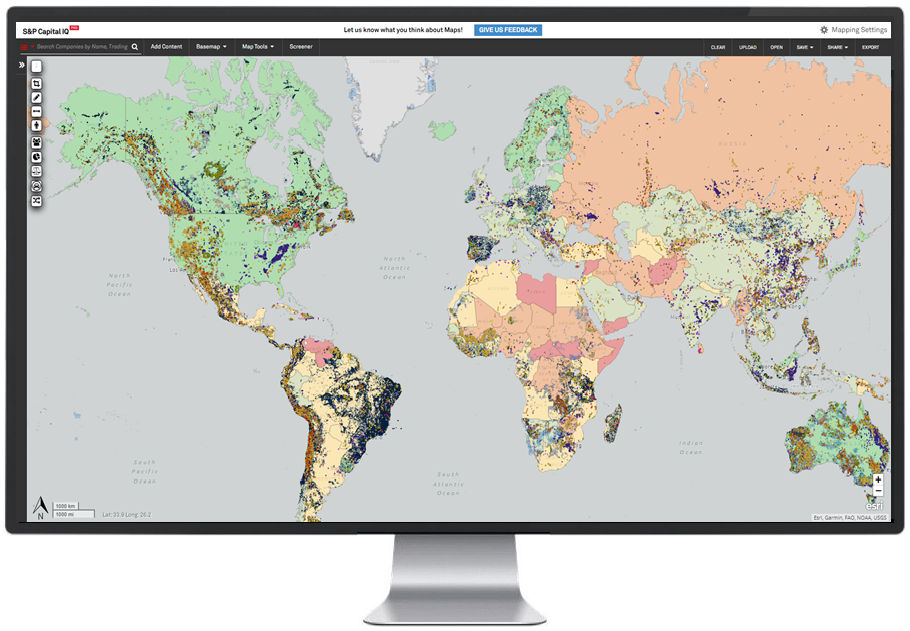
Task: Click Add Content in the toolbar
Action: [x=166, y=47]
